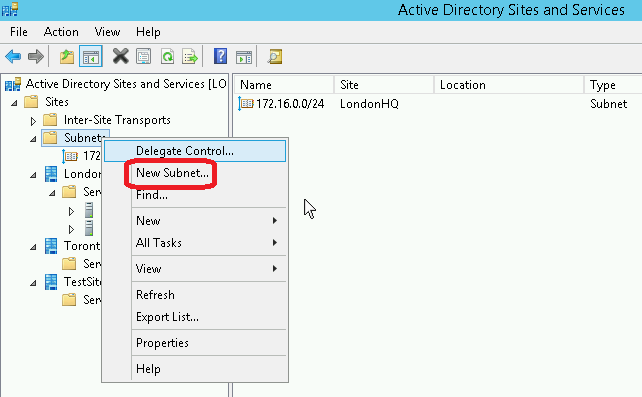
Task: Choose Properties from the context menu
Action: click(x=195, y=343)
